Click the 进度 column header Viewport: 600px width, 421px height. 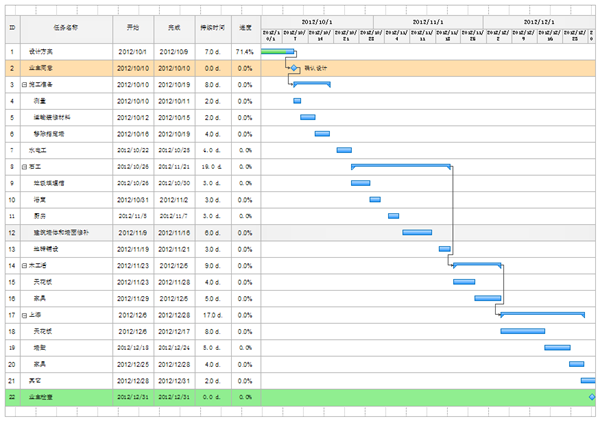pos(245,28)
